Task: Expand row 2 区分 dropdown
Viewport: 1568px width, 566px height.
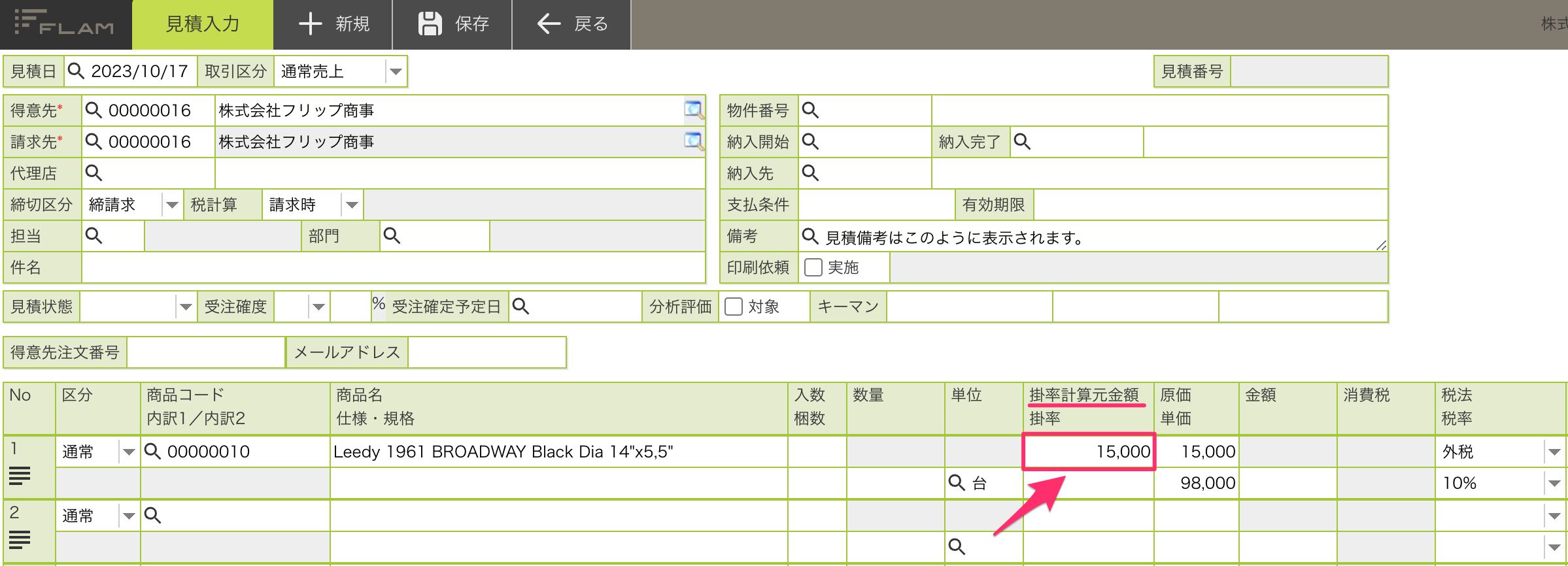Action: click(x=129, y=516)
